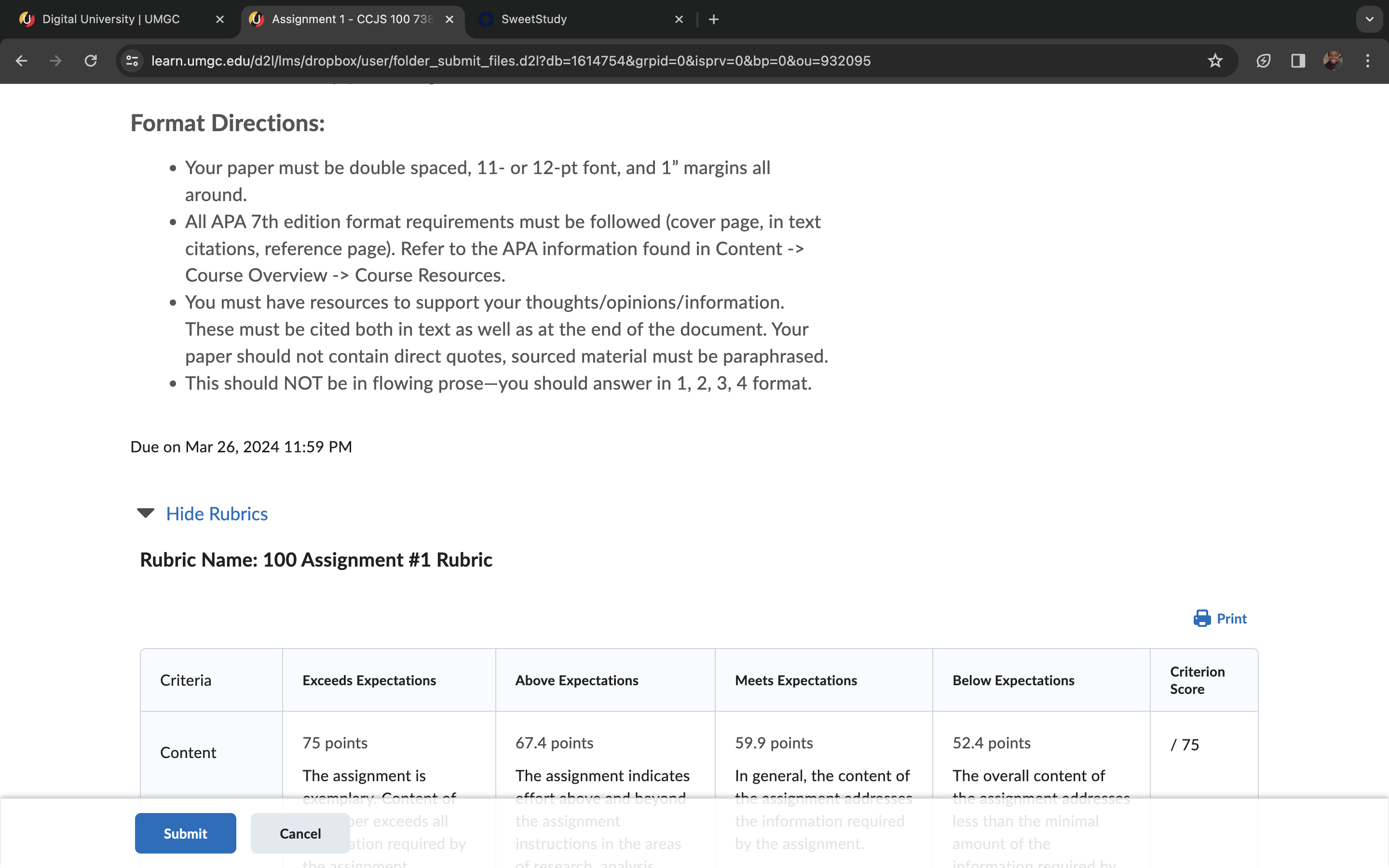
Task: Click the Format Directions heading
Action: point(227,123)
